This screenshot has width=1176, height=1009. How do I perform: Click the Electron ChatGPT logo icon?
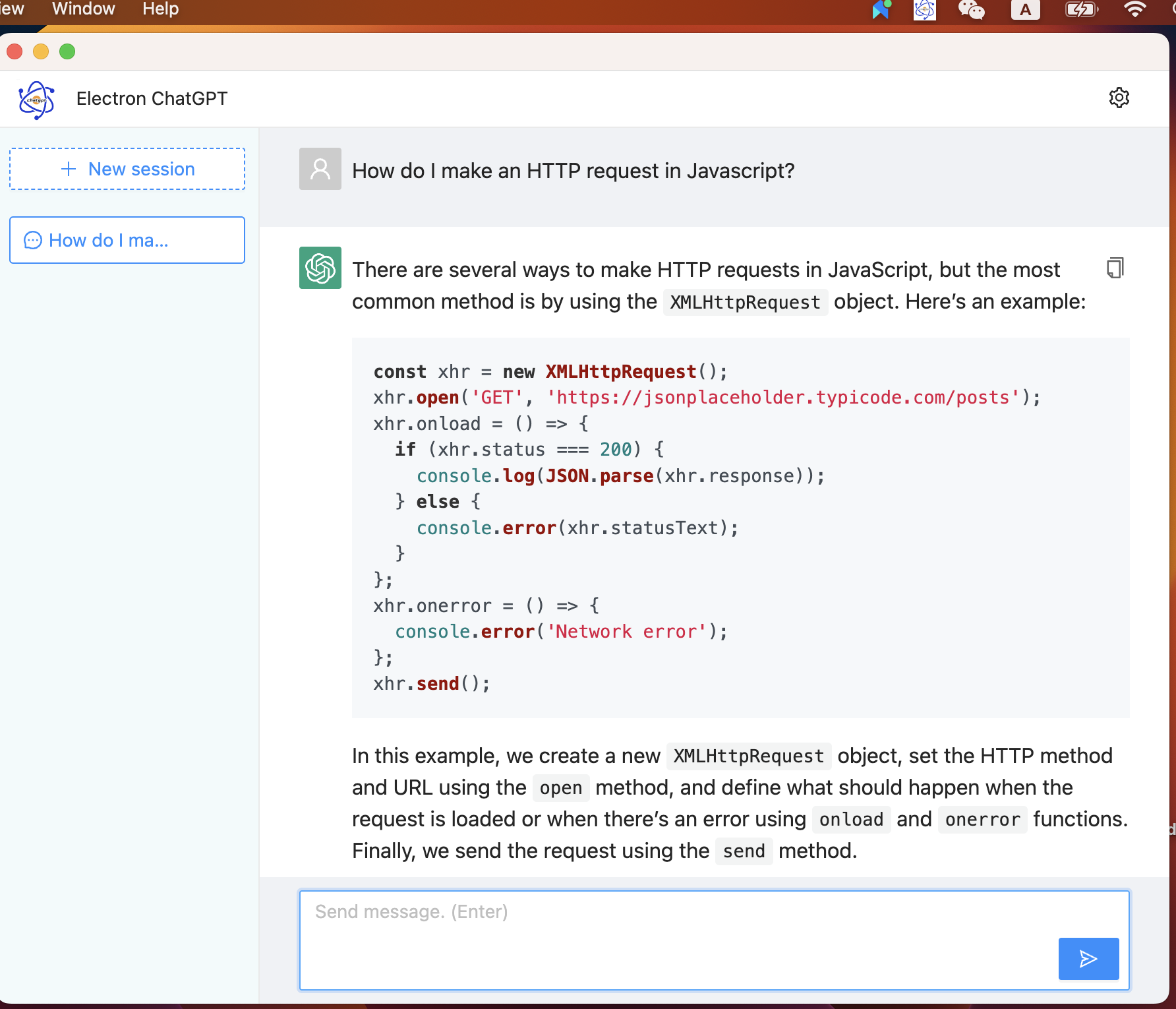click(36, 100)
